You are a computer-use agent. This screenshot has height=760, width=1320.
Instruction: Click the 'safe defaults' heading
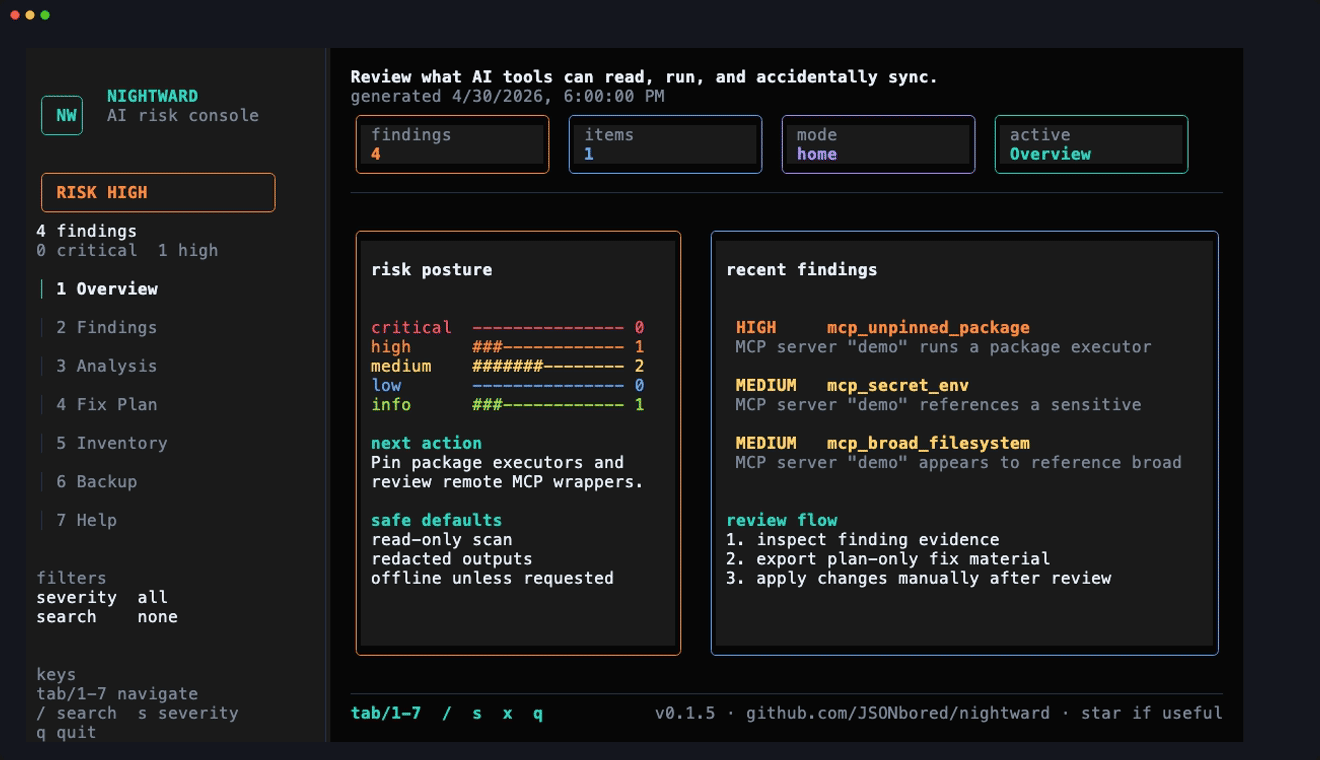pos(436,520)
